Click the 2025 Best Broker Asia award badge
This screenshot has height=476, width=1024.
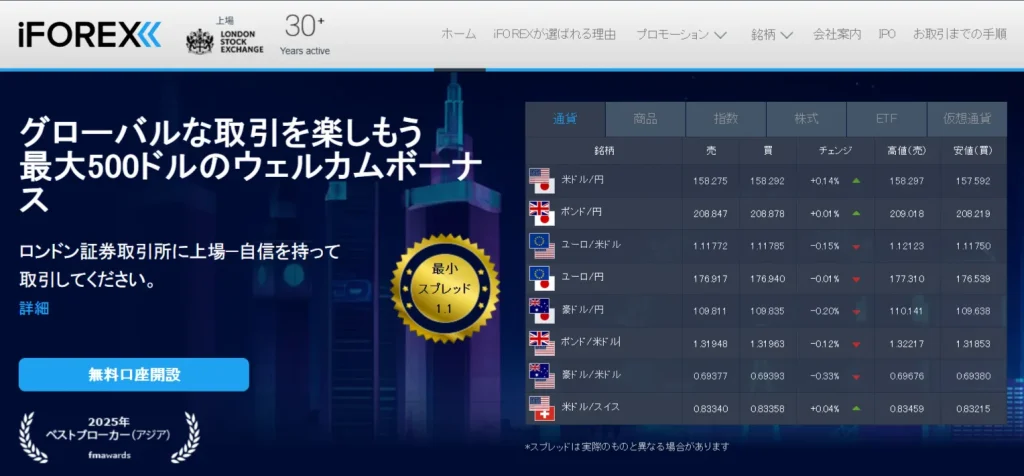(109, 436)
